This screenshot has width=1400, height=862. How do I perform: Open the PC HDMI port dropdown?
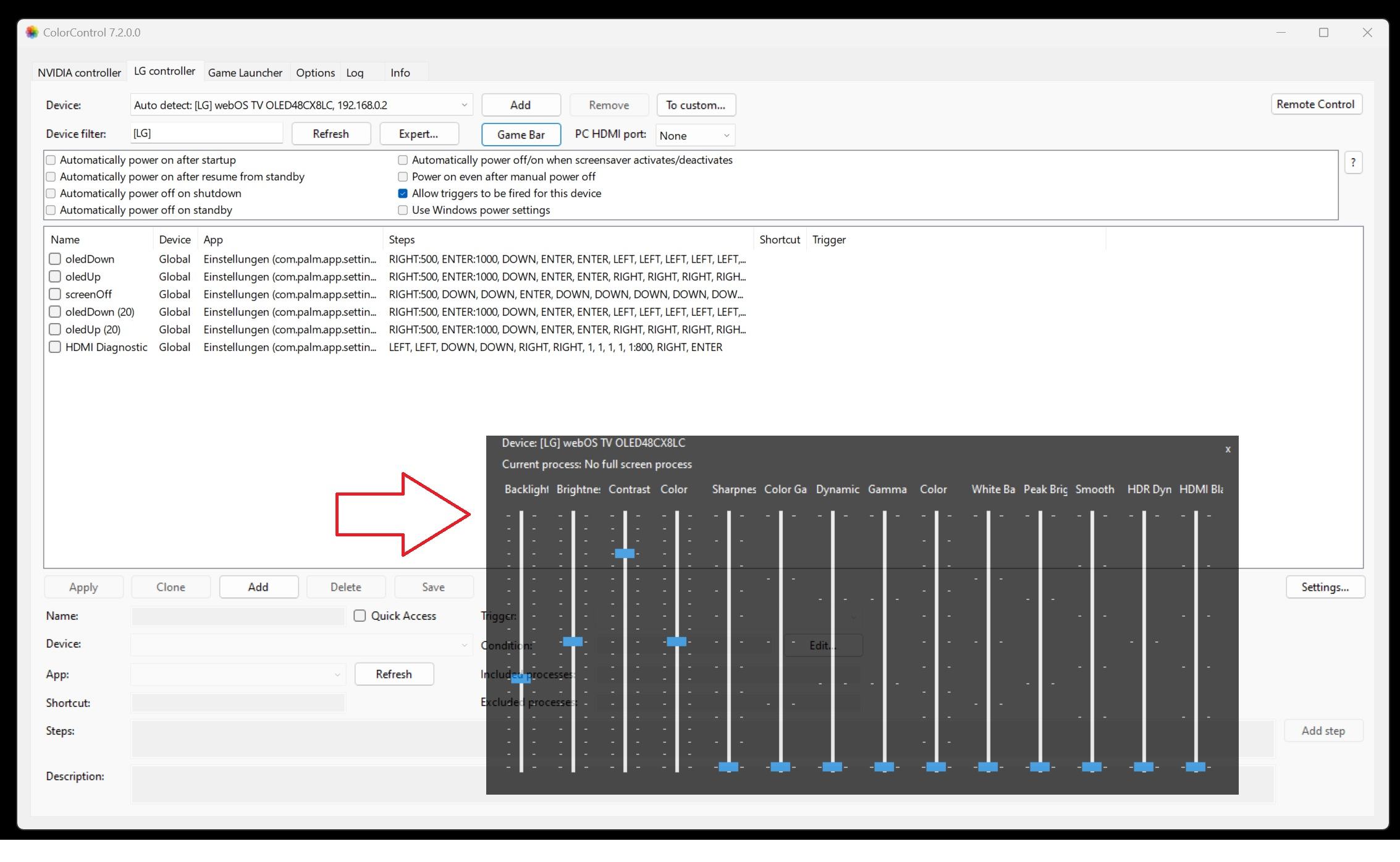click(696, 135)
